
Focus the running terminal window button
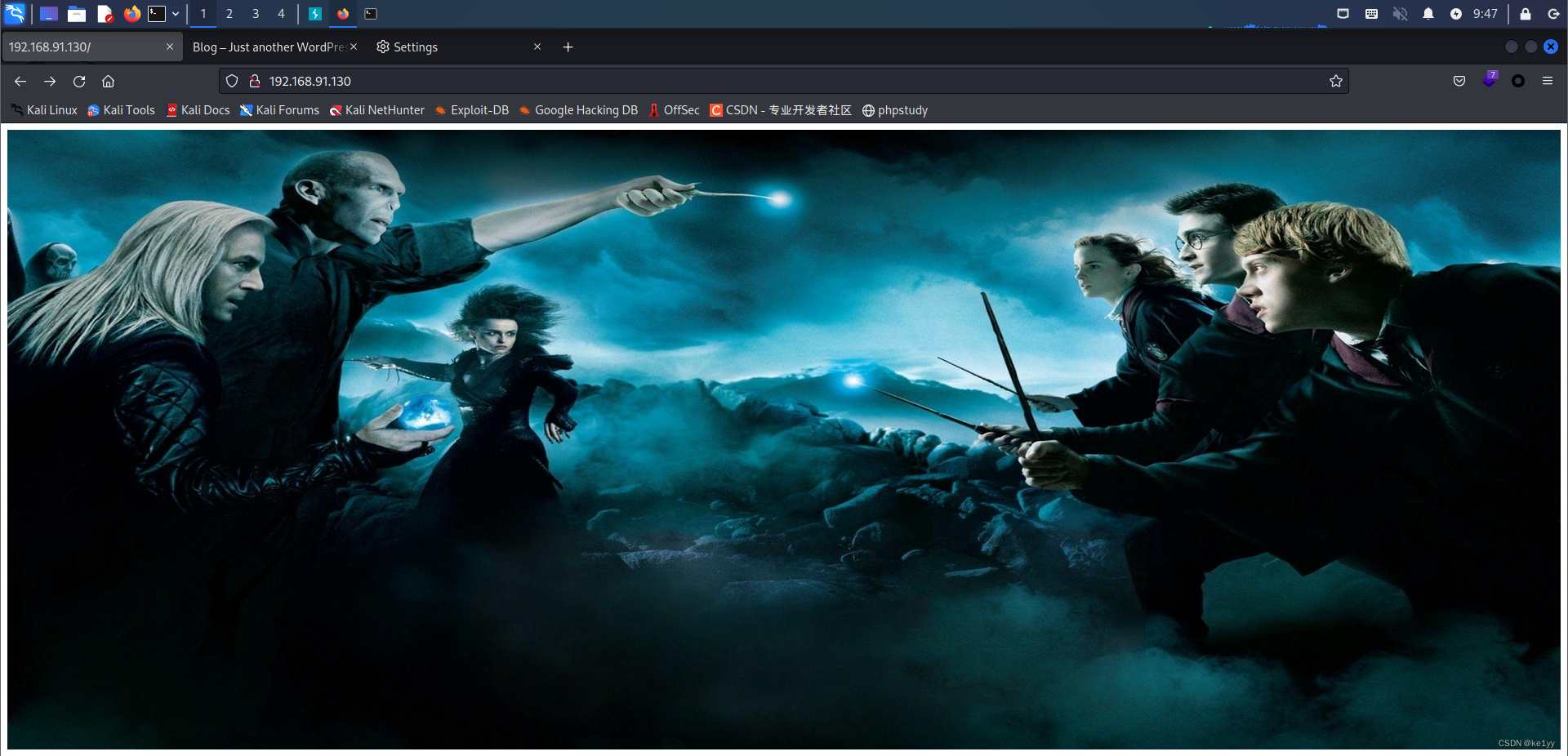[x=371, y=14]
